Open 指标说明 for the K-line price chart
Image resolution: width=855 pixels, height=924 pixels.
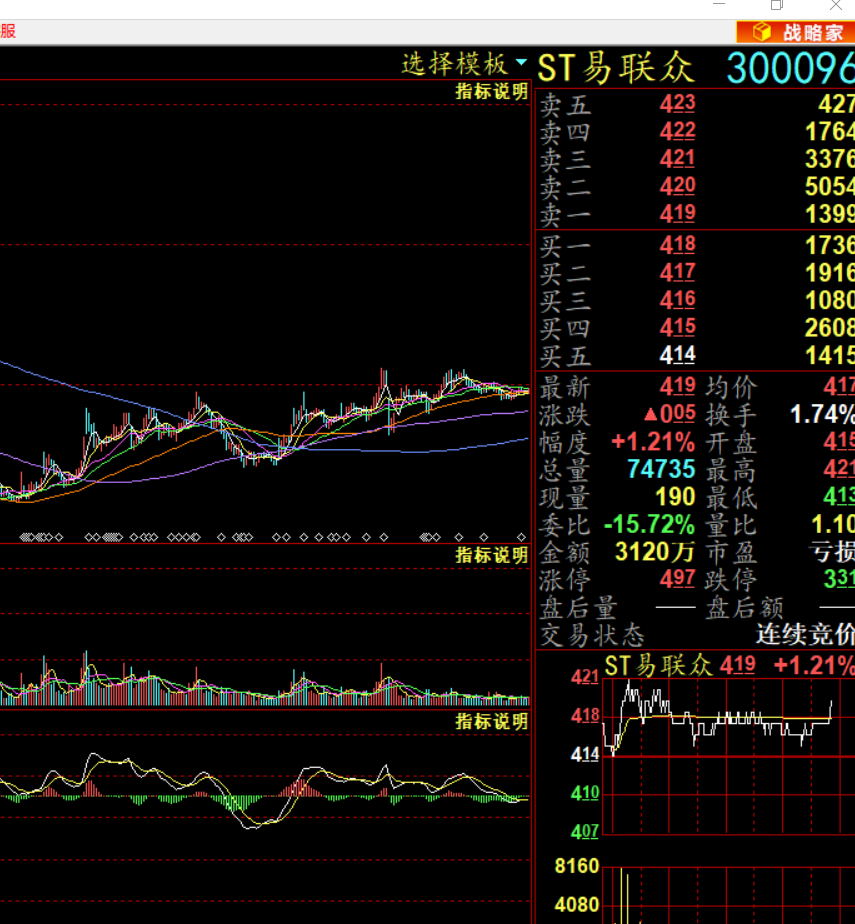coord(491,91)
